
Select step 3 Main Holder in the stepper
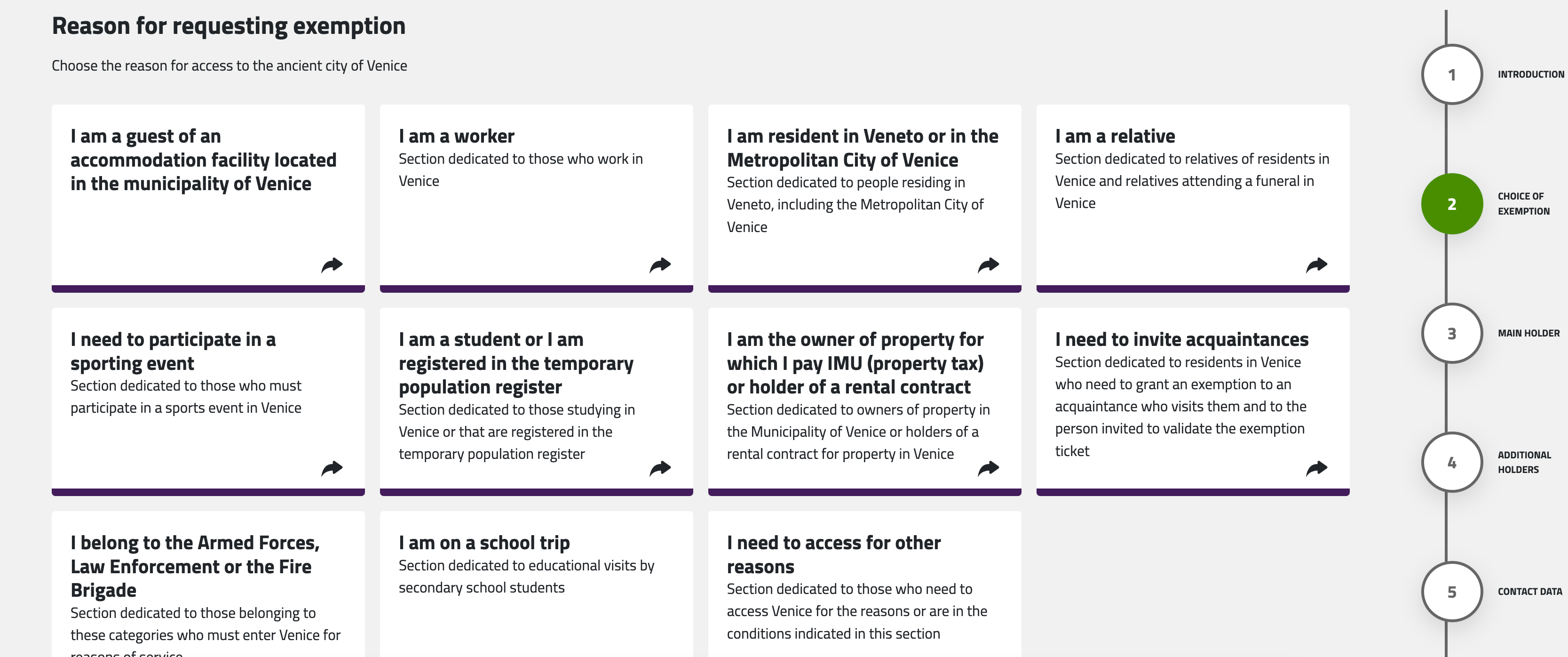pos(1452,332)
